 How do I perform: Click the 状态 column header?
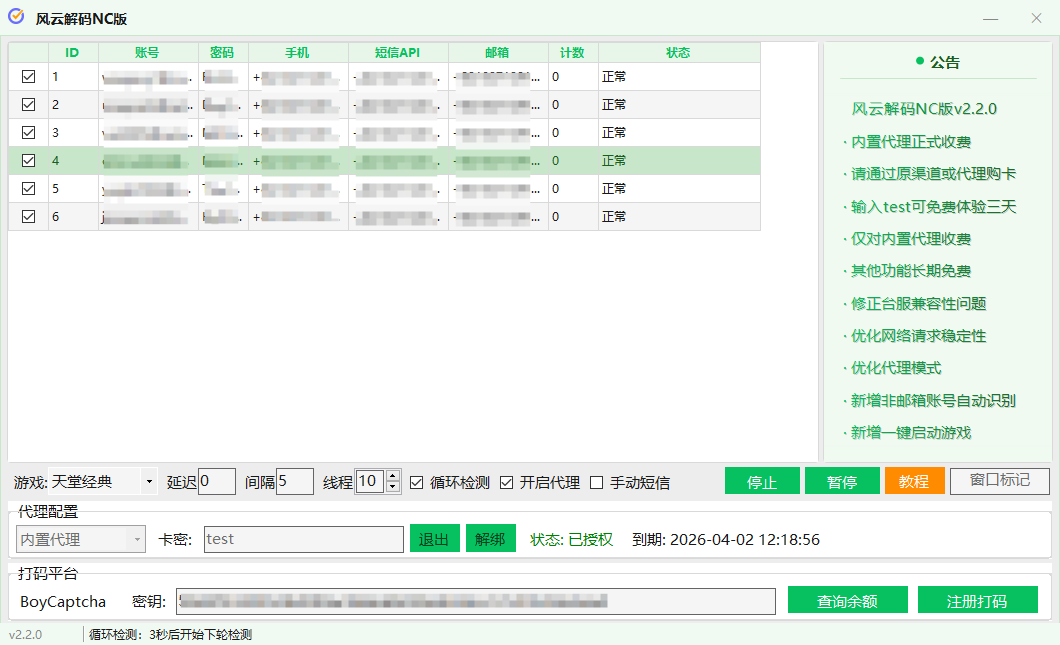coord(678,52)
